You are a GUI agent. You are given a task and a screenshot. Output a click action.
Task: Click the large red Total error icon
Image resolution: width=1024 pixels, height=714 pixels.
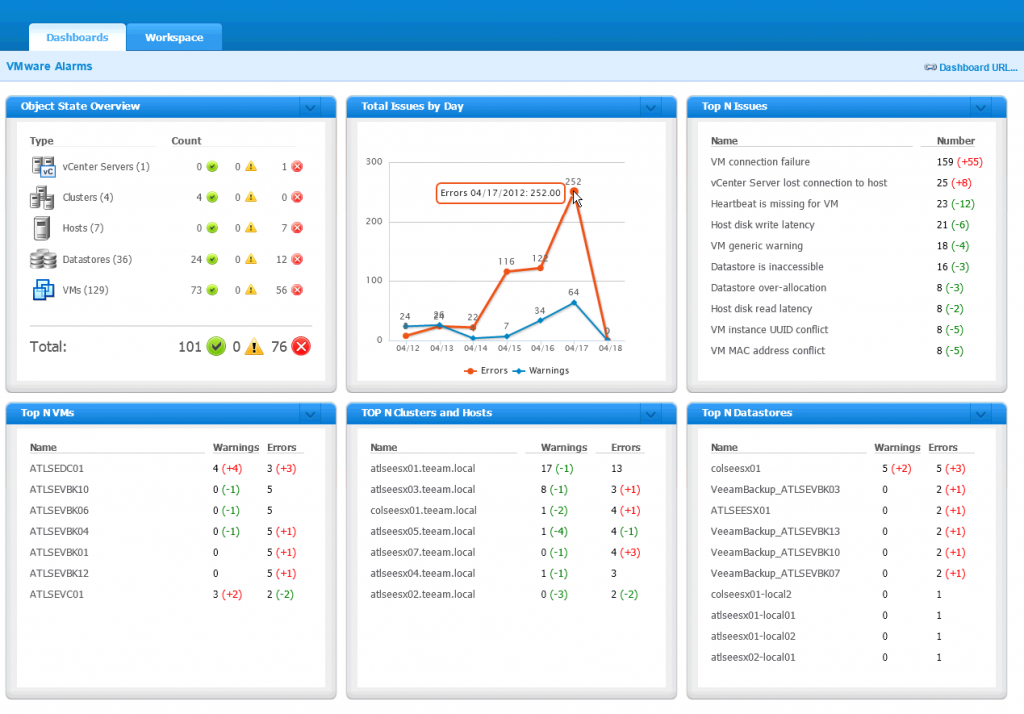coord(301,346)
